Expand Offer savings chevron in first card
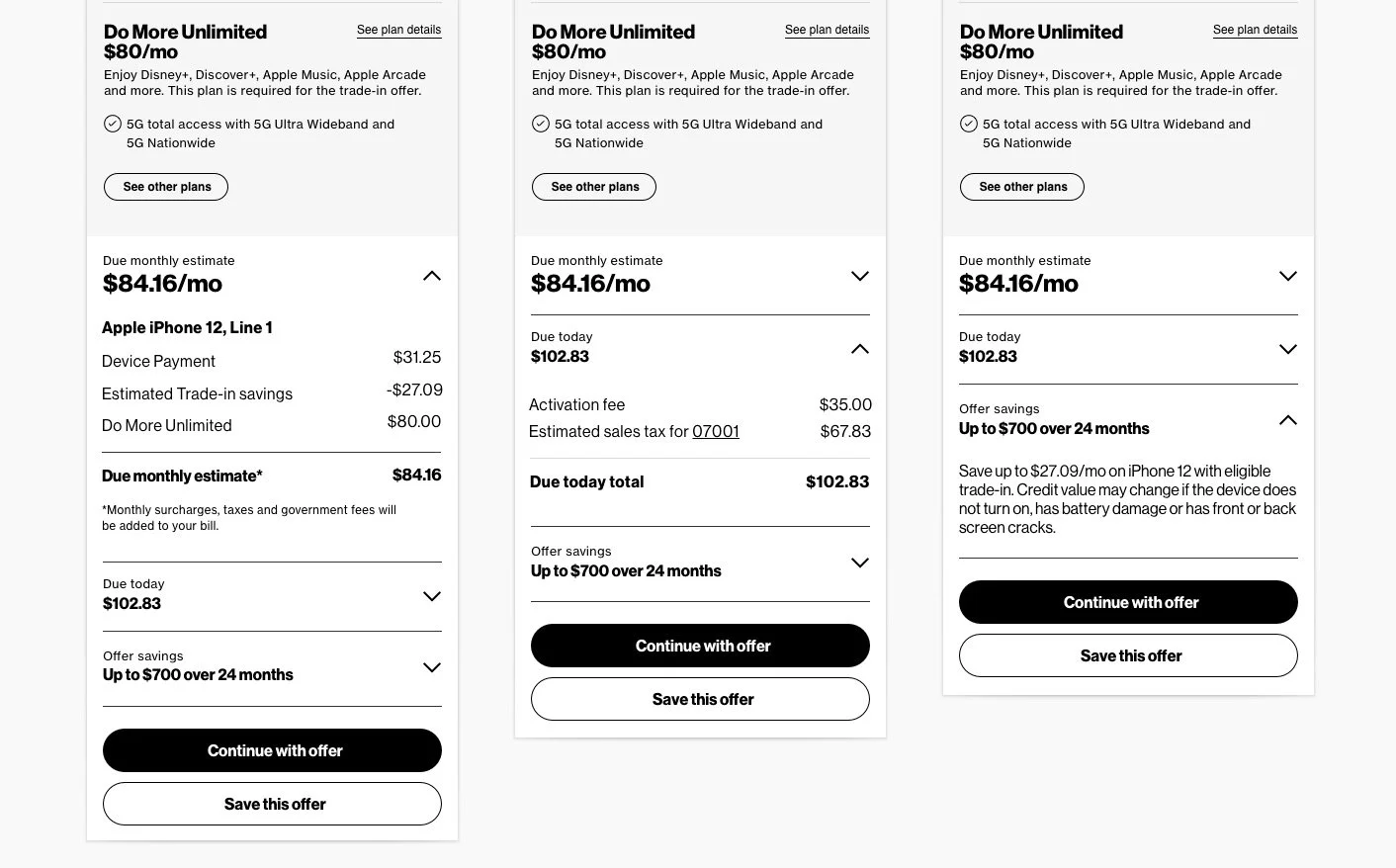Screen dimensions: 1396x868 tap(432, 667)
